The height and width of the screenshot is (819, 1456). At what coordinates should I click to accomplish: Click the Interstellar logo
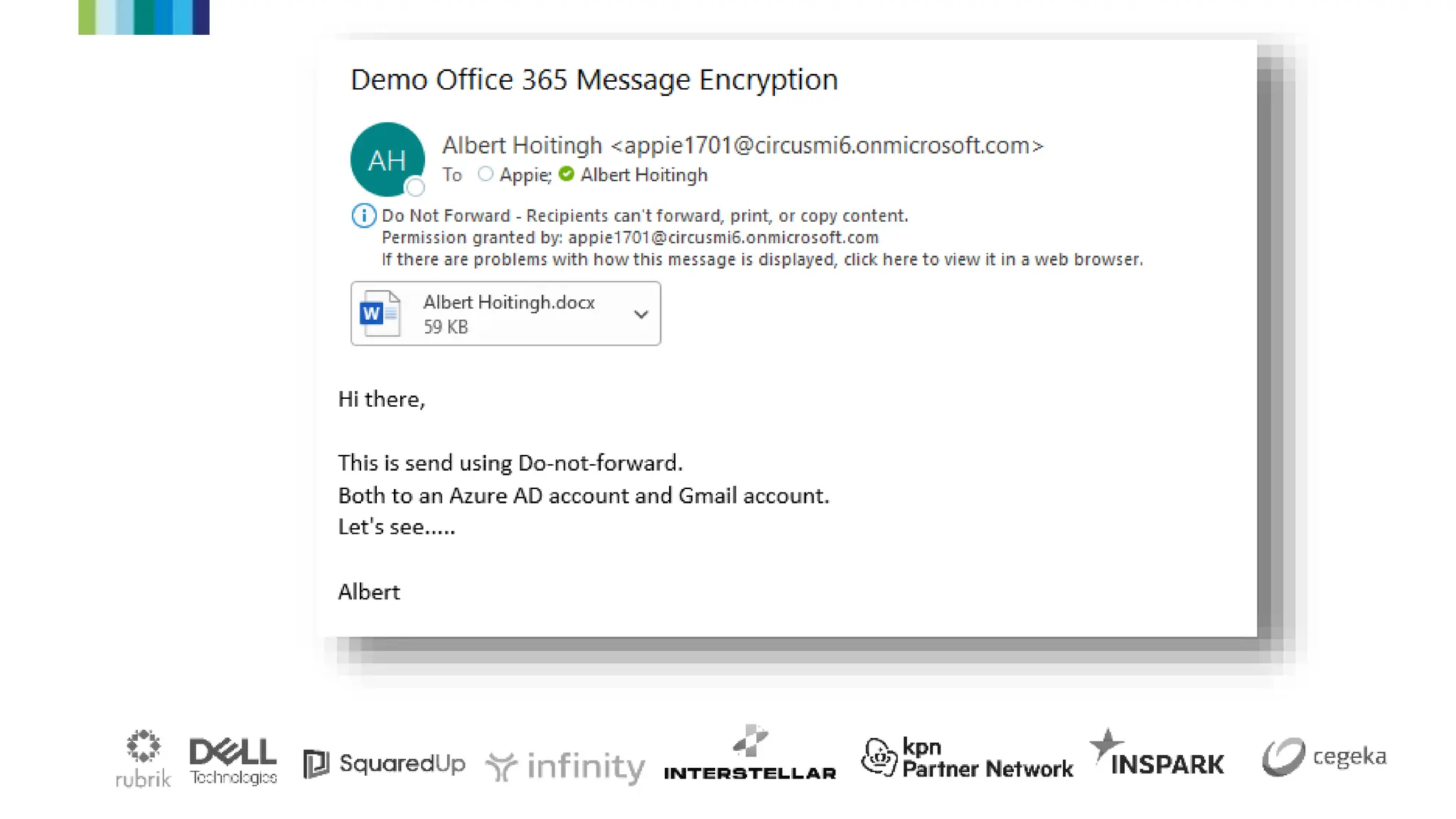click(749, 754)
